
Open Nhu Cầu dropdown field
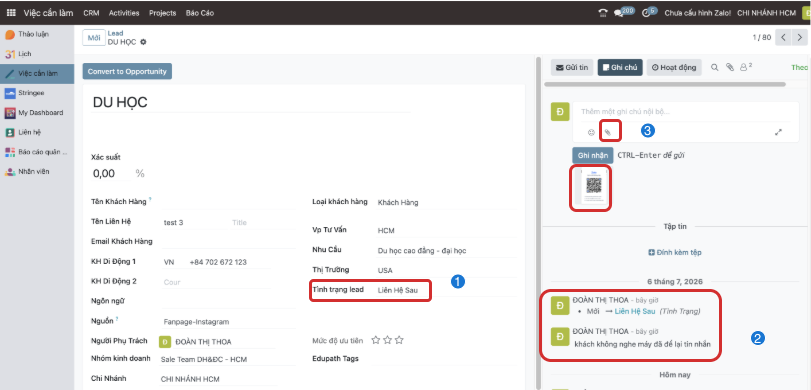[x=446, y=250]
